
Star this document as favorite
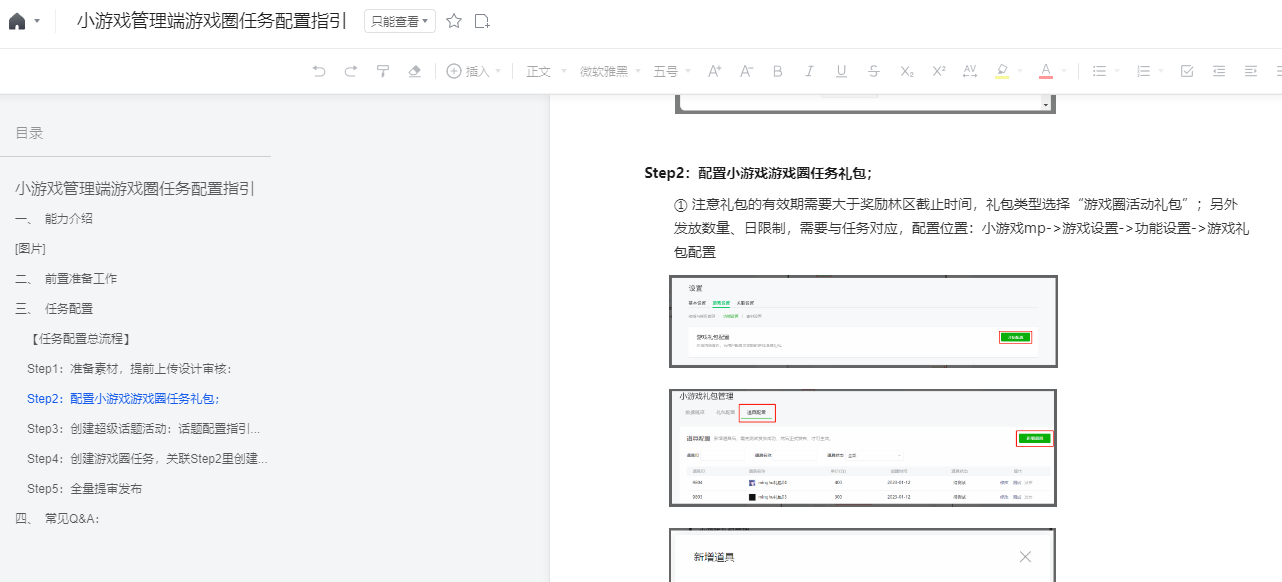(454, 21)
